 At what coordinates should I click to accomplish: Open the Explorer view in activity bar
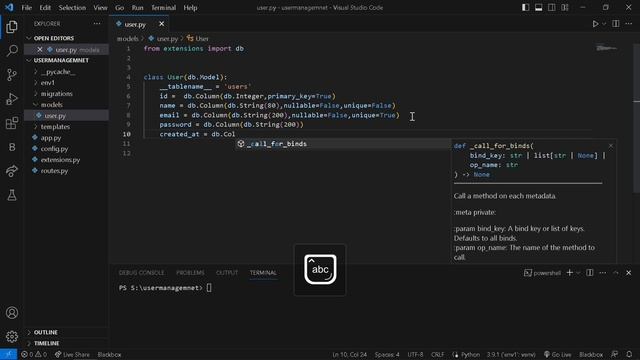12,27
